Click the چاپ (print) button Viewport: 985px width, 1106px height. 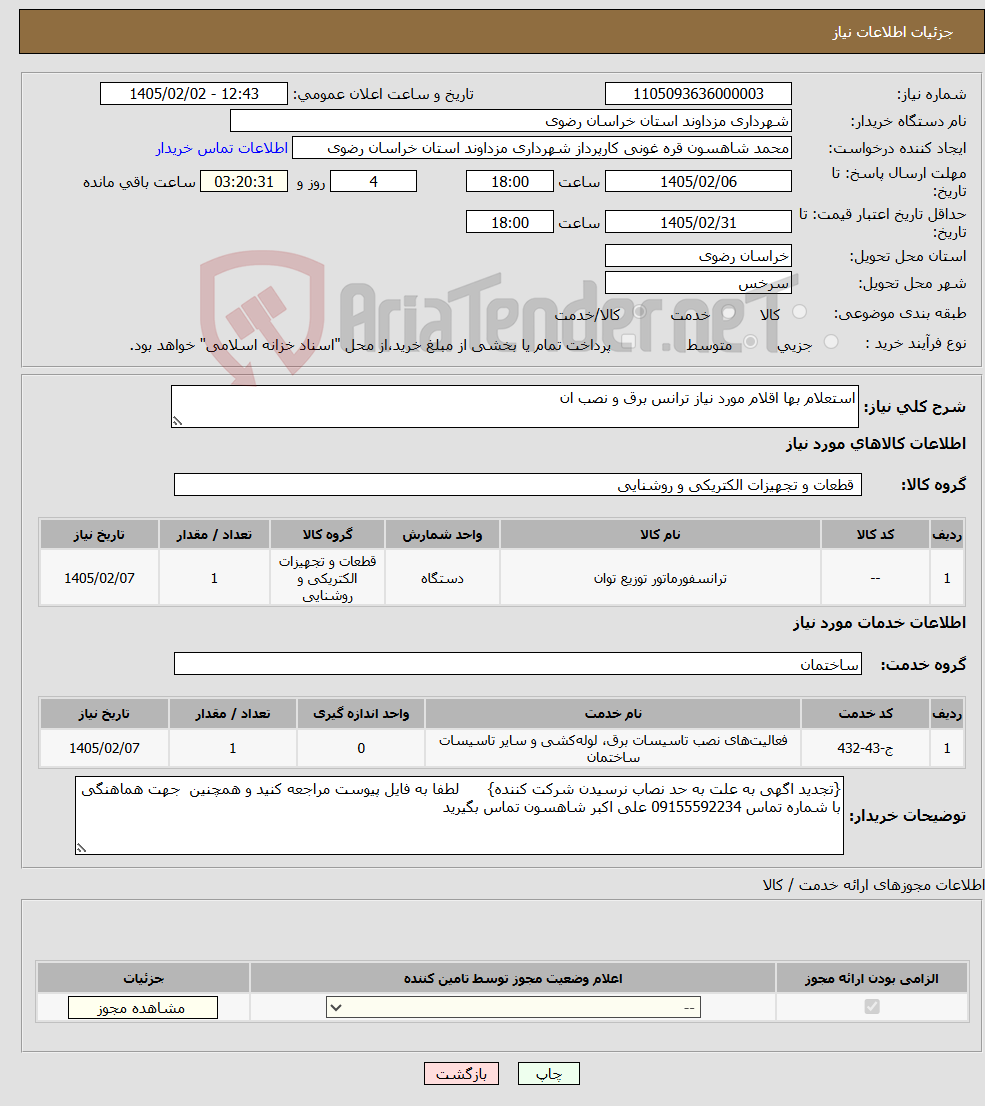pyautogui.click(x=548, y=1074)
